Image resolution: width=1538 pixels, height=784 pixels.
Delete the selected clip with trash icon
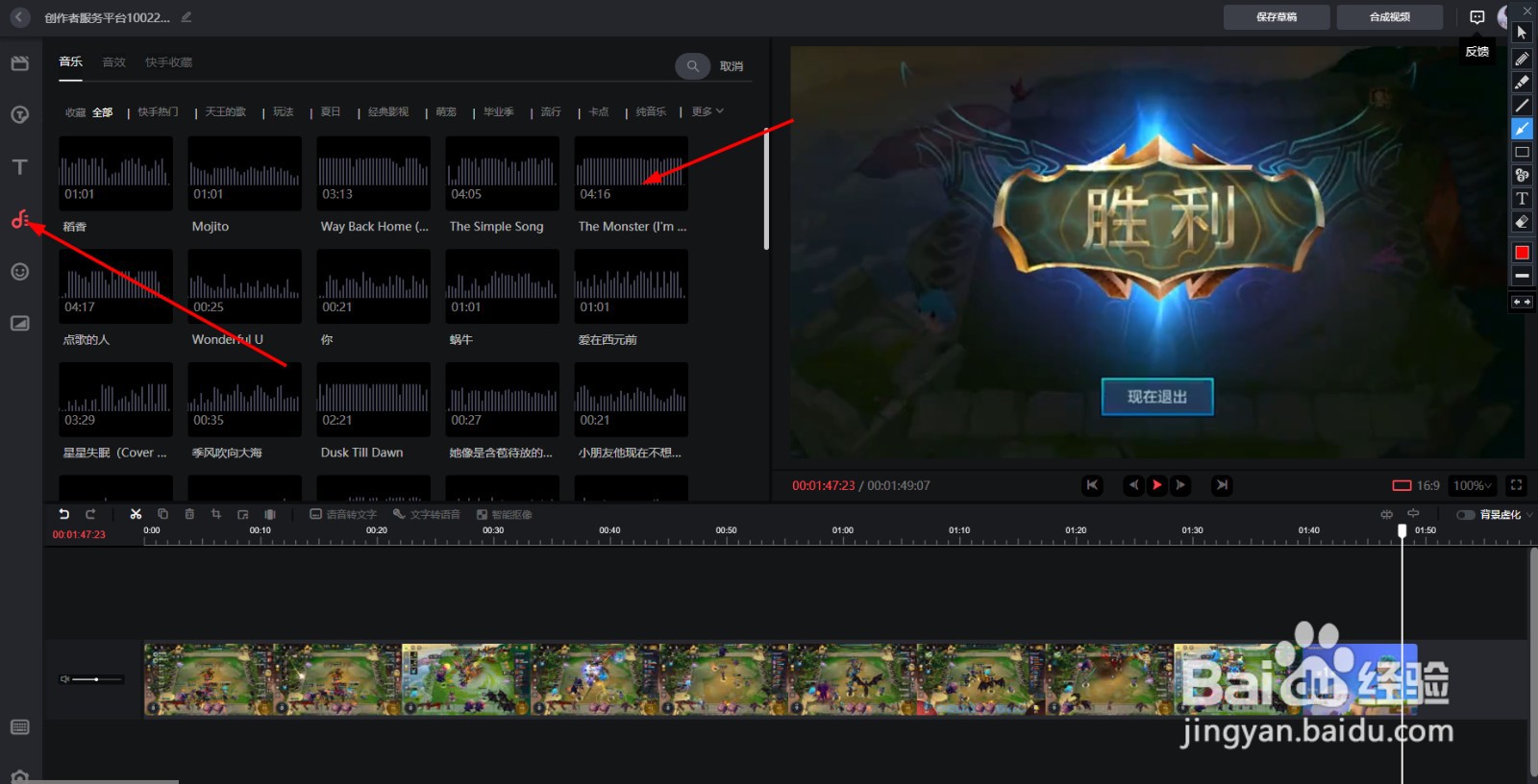coord(189,514)
